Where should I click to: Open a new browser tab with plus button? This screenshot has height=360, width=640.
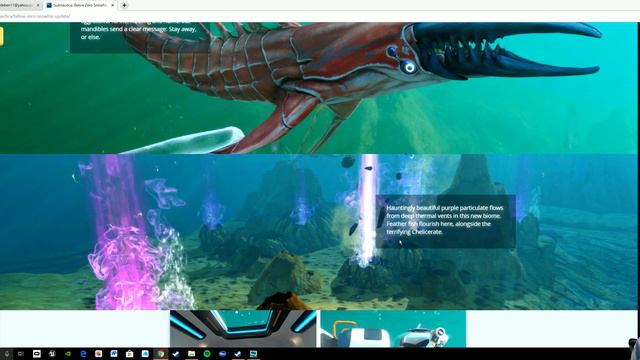[x=124, y=5]
